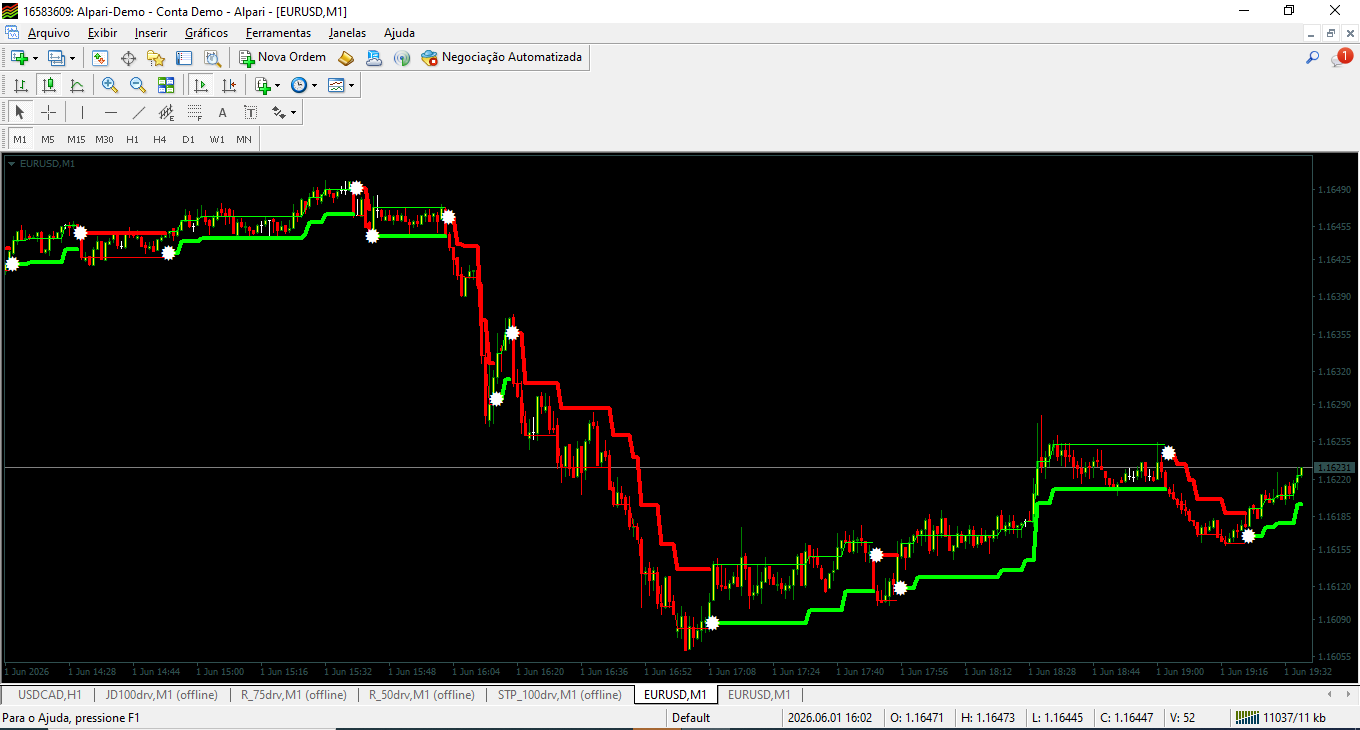Screen dimensions: 1360x730
Task: Open the notifications bubble with badge
Action: coord(1341,58)
